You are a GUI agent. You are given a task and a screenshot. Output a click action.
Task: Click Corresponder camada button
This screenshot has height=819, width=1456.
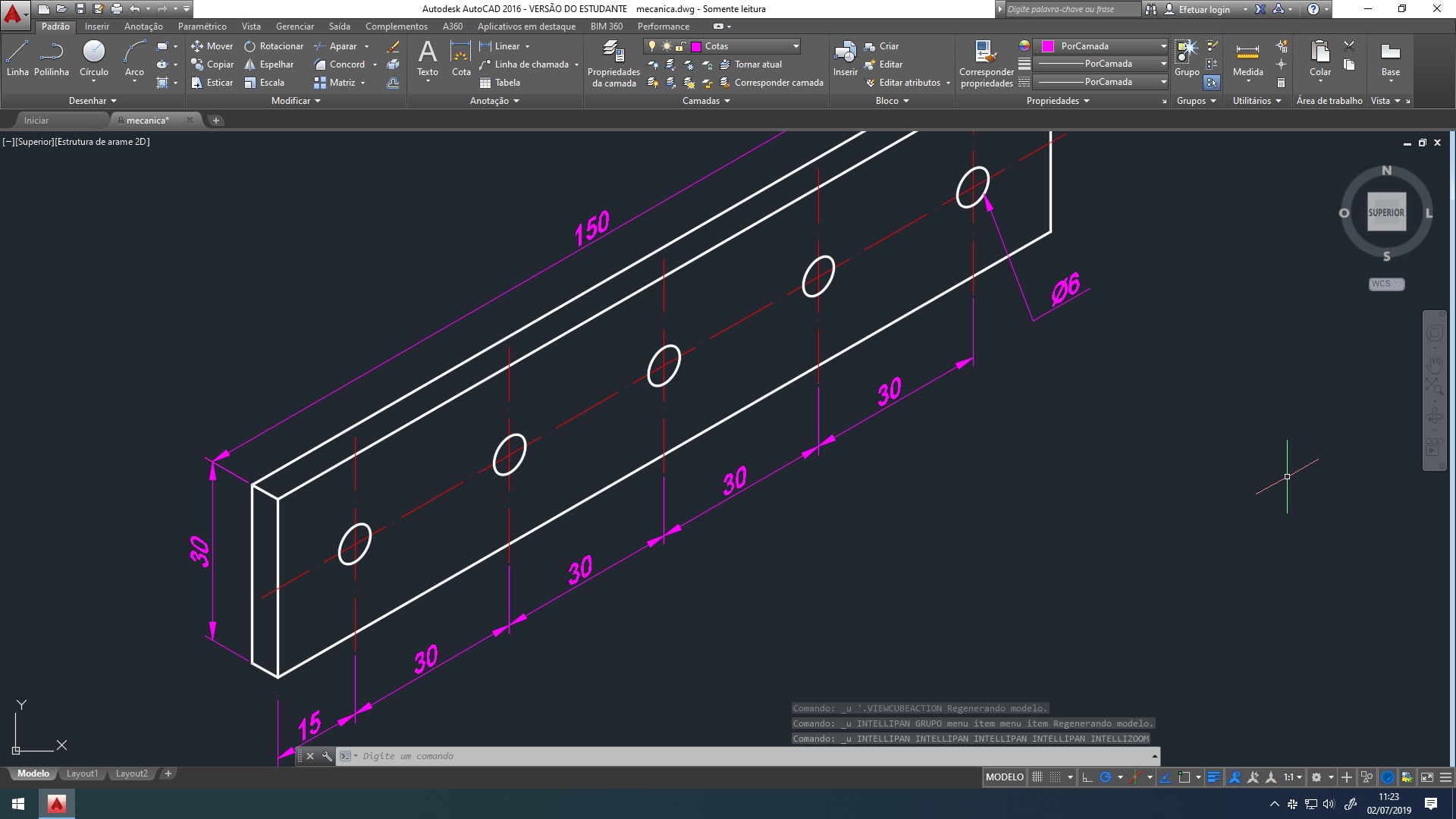tap(771, 83)
